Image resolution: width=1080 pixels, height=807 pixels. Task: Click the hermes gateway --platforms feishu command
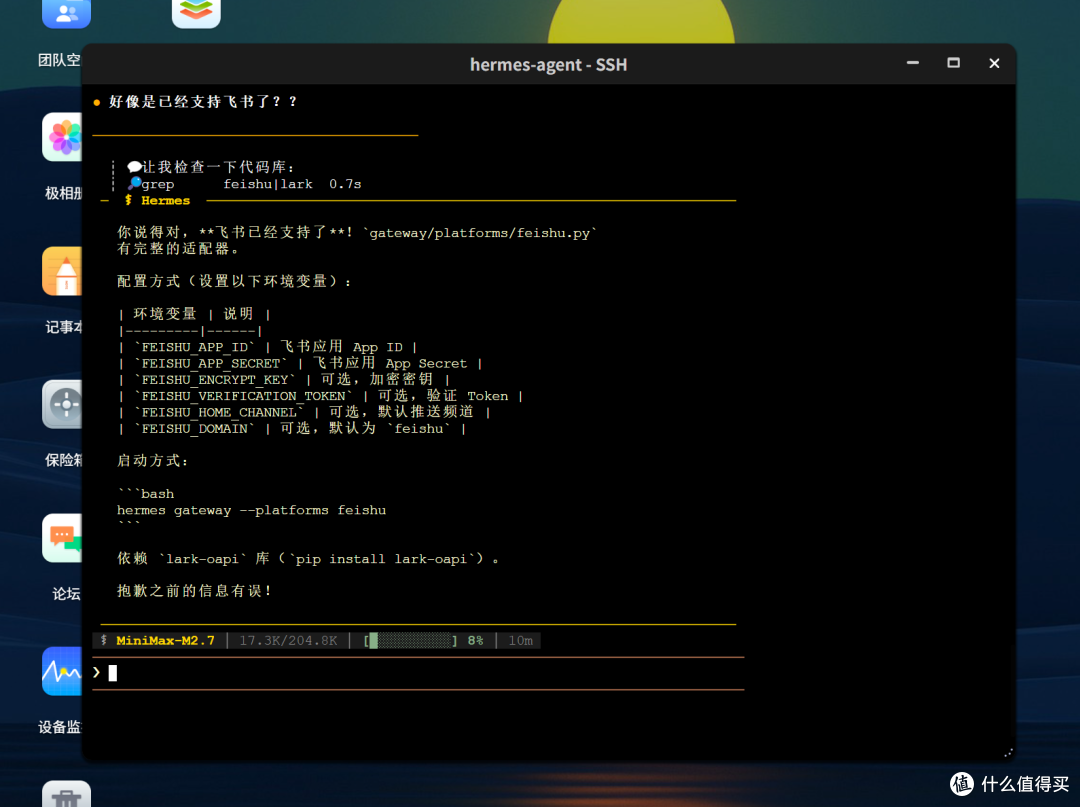pyautogui.click(x=251, y=510)
